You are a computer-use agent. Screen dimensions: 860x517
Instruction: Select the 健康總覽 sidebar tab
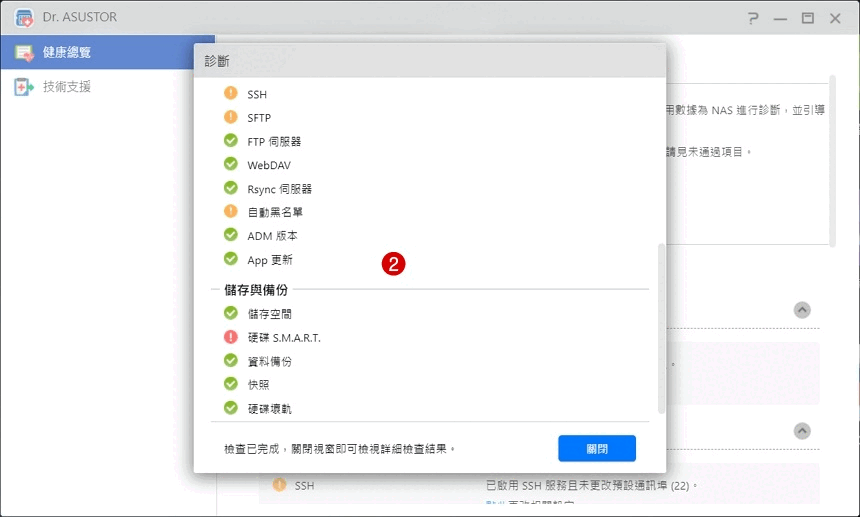(x=108, y=52)
